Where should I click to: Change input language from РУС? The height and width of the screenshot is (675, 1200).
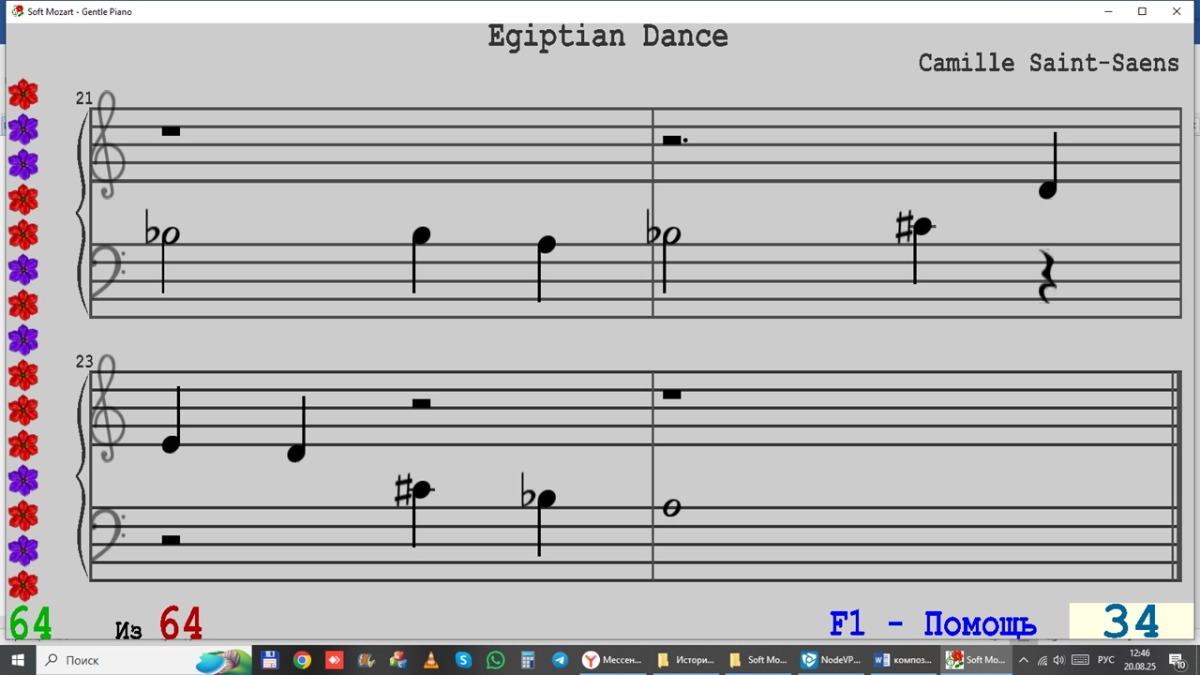1106,660
